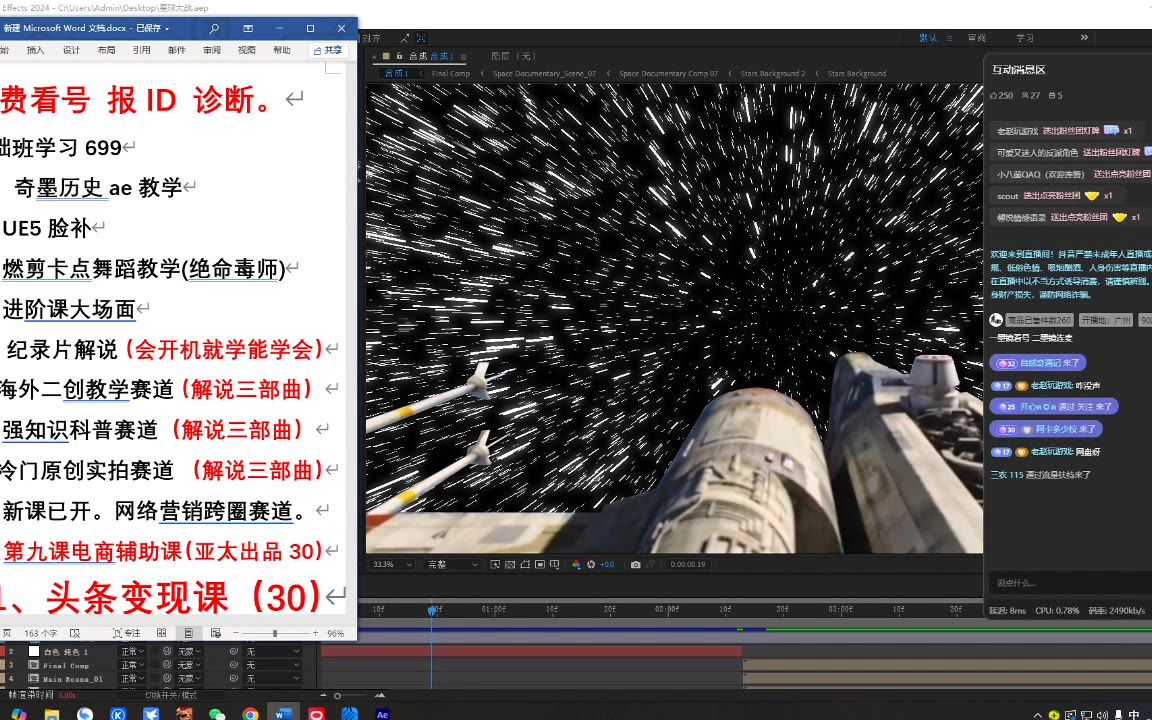The image size is (1152, 720).
Task: Click the timeline playhead marker
Action: pyautogui.click(x=432, y=611)
